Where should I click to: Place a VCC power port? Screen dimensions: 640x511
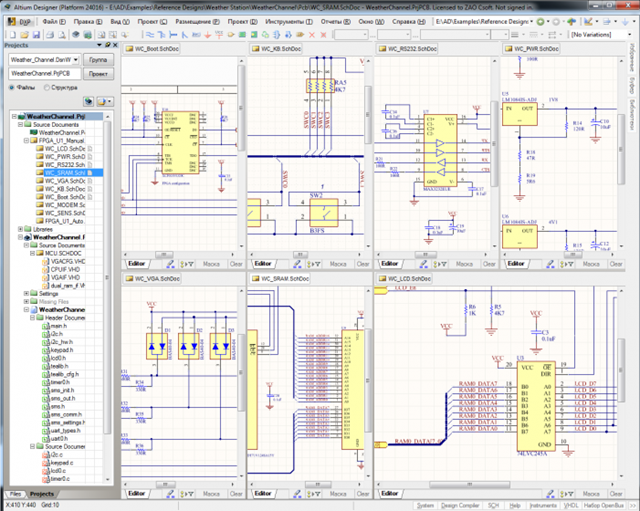(219, 35)
